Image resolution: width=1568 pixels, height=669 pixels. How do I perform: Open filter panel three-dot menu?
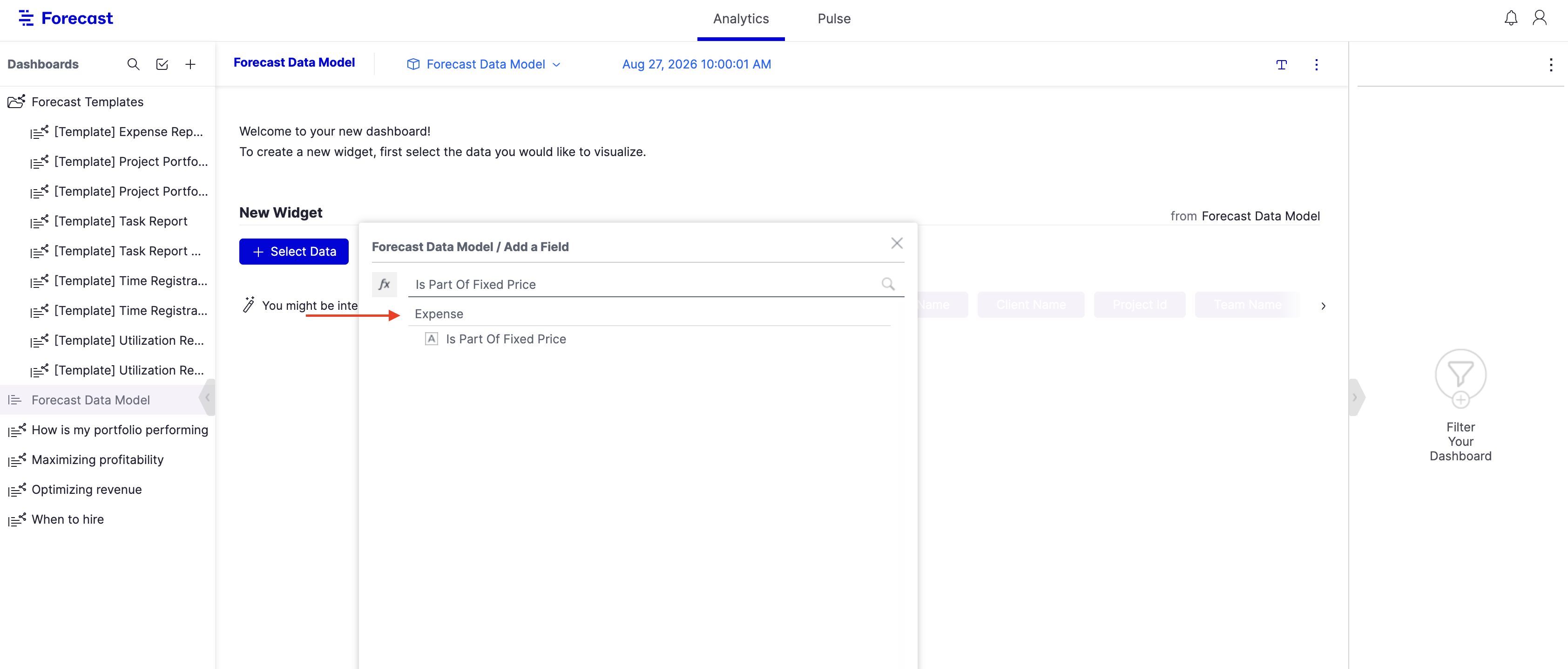1550,65
